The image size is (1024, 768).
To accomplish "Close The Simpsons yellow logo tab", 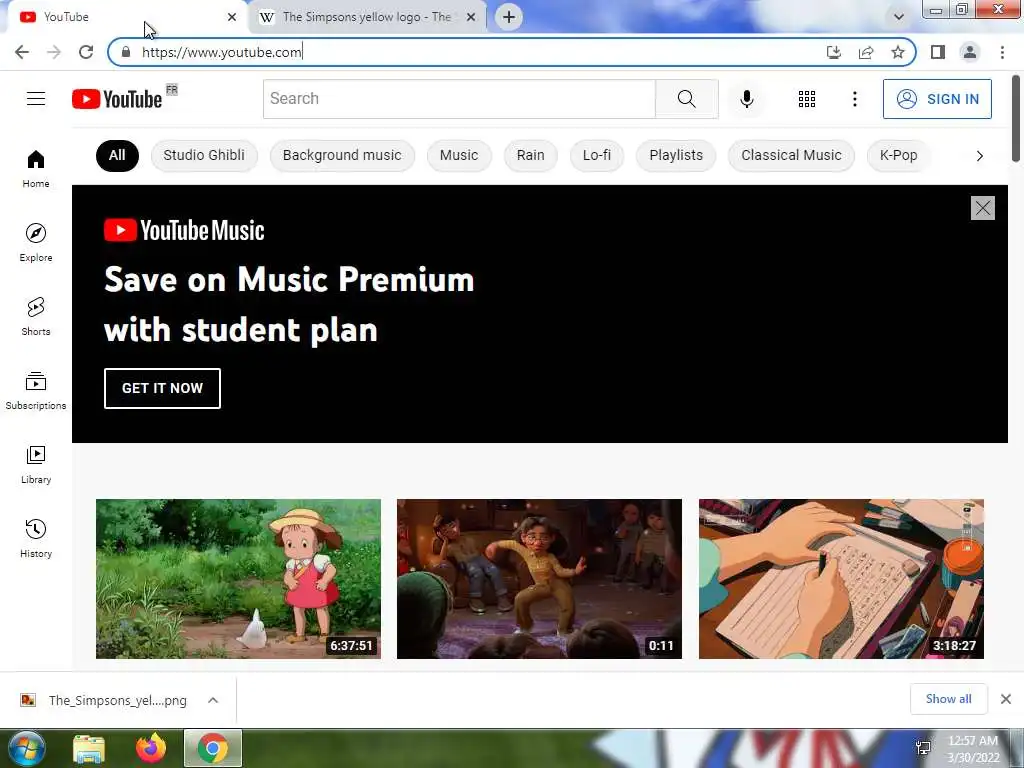I will (x=471, y=17).
